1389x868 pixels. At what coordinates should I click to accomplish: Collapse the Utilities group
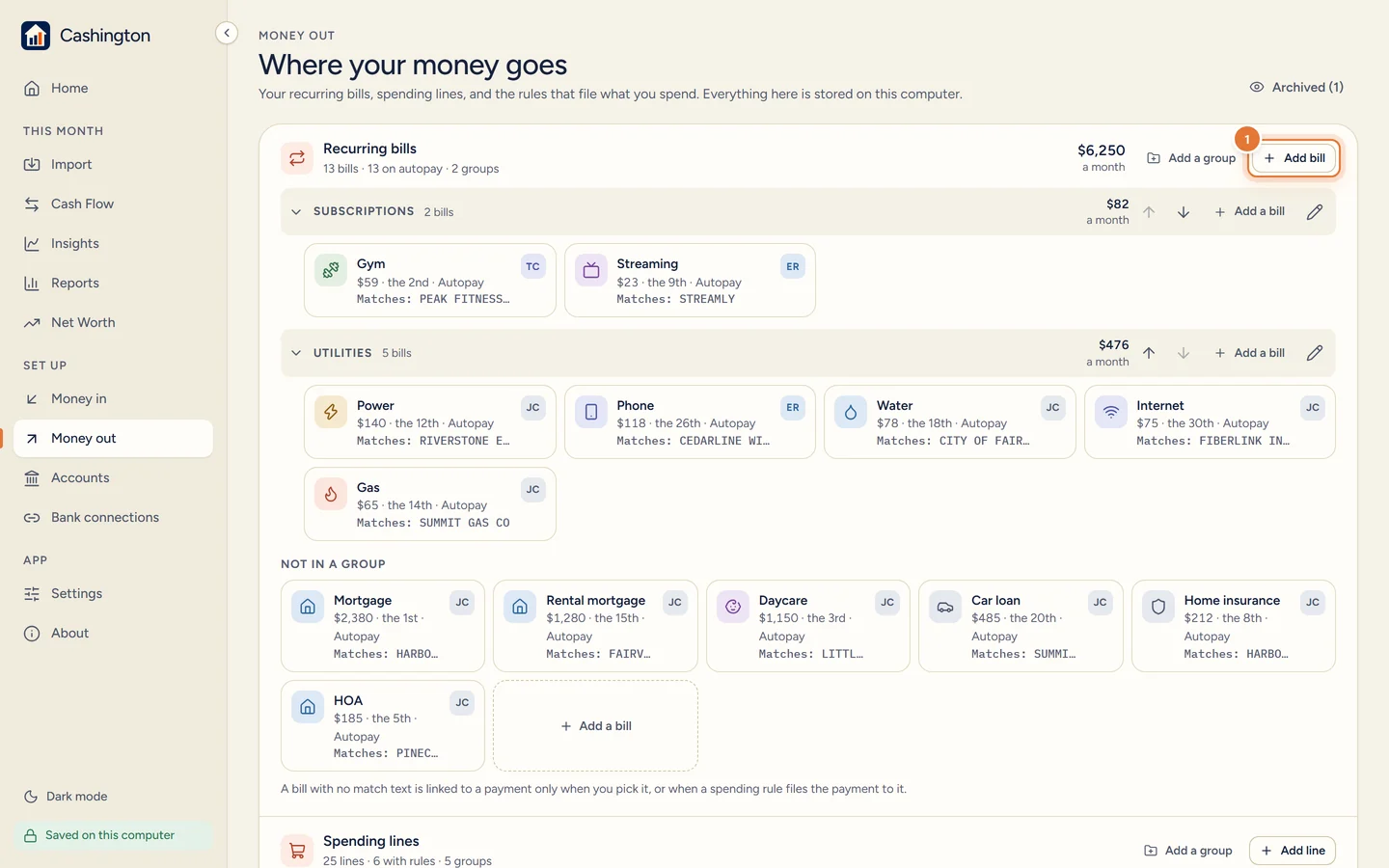click(296, 353)
